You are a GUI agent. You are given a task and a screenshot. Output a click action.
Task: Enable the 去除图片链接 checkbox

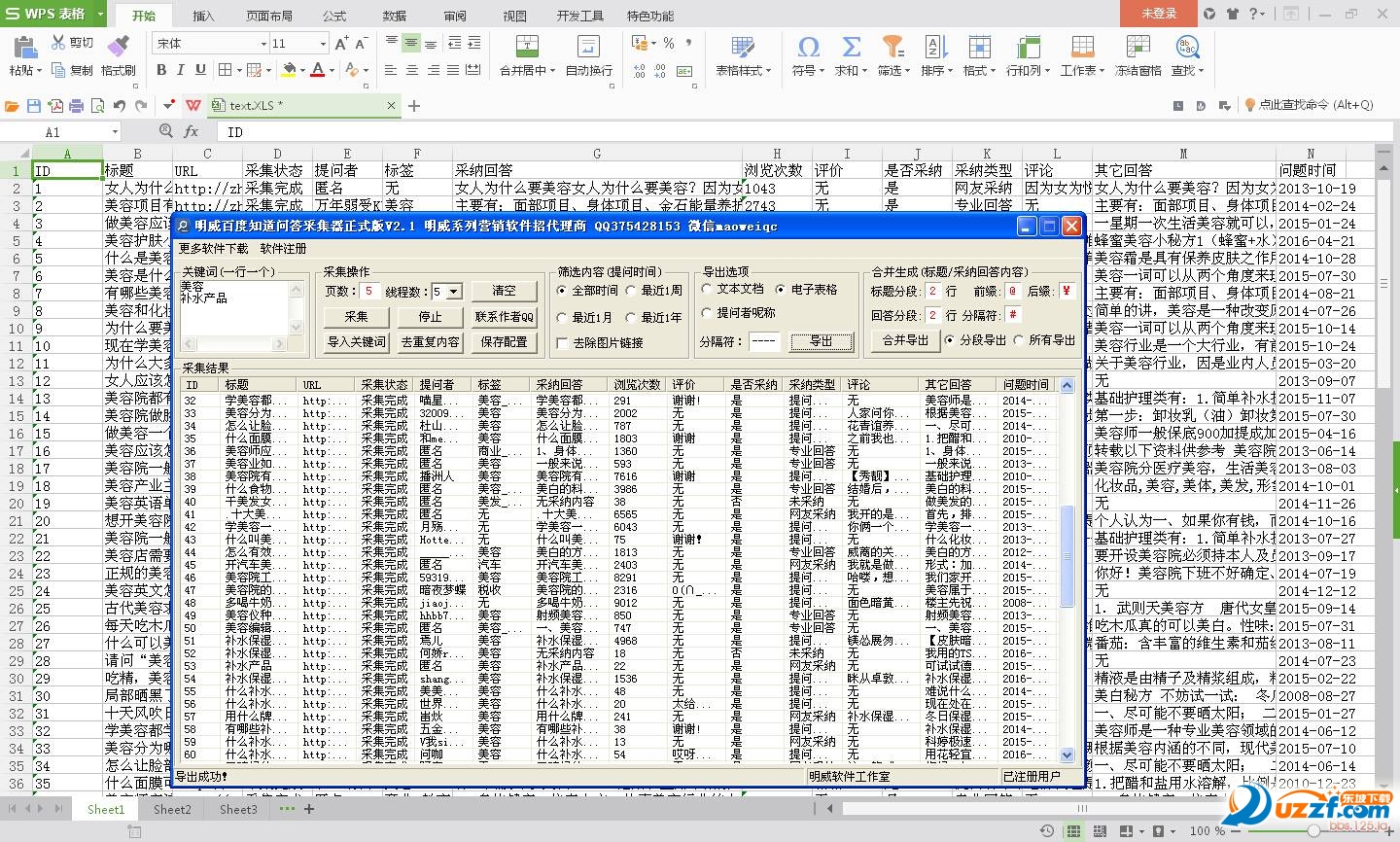pos(562,342)
